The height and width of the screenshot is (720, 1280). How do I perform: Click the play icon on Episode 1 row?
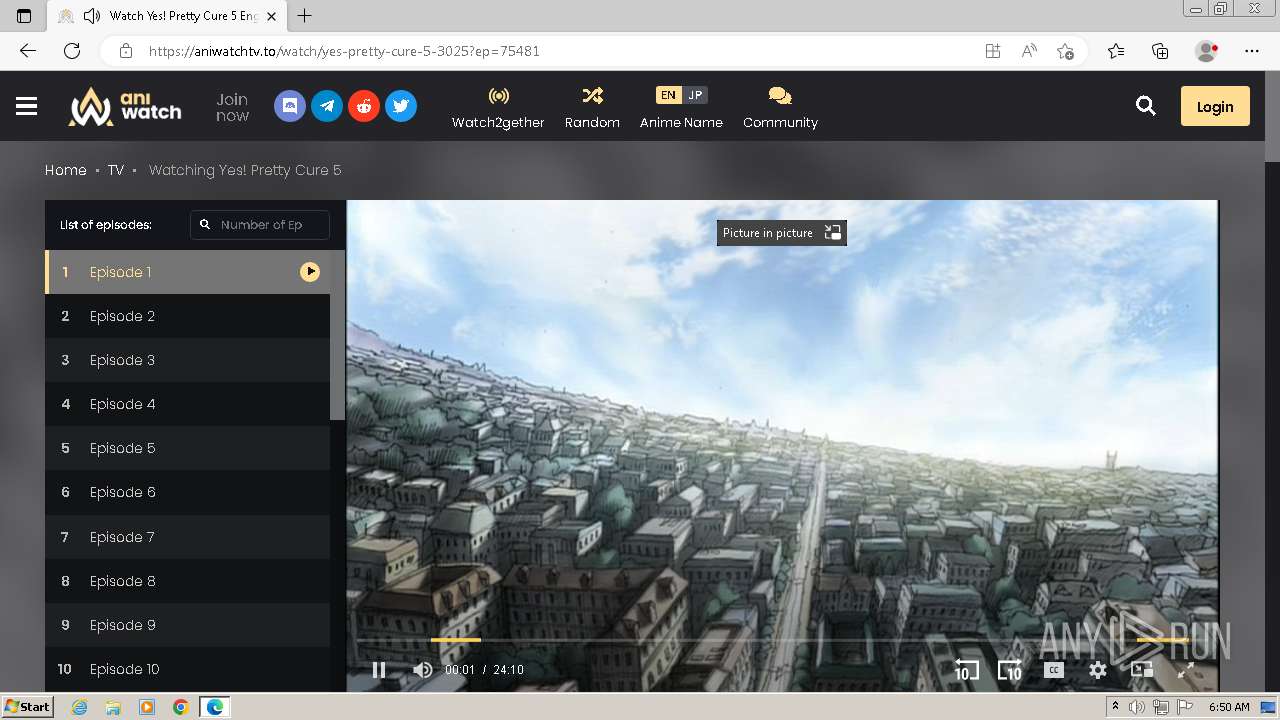(x=310, y=272)
